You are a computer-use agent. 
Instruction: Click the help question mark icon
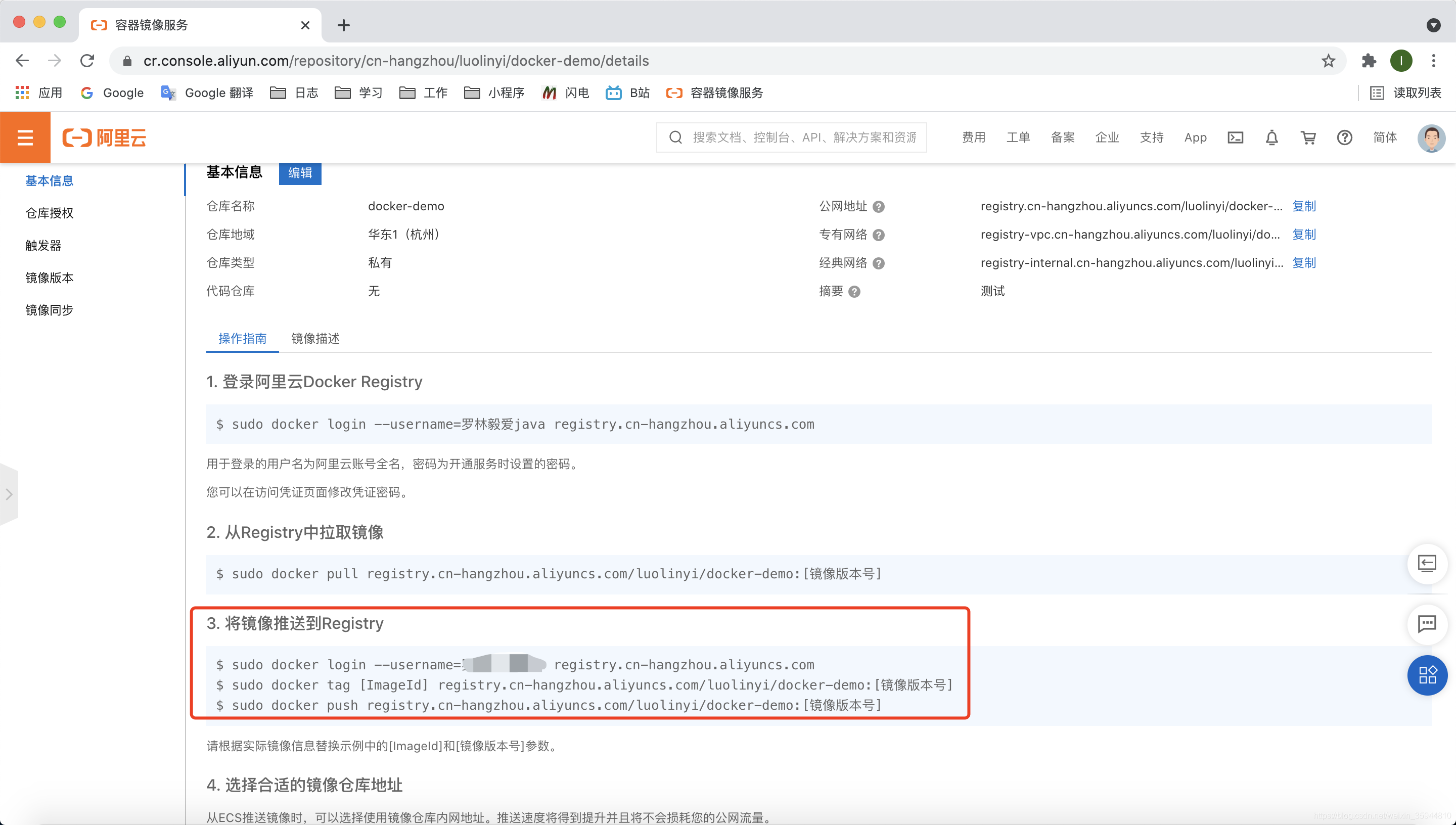tap(1344, 137)
